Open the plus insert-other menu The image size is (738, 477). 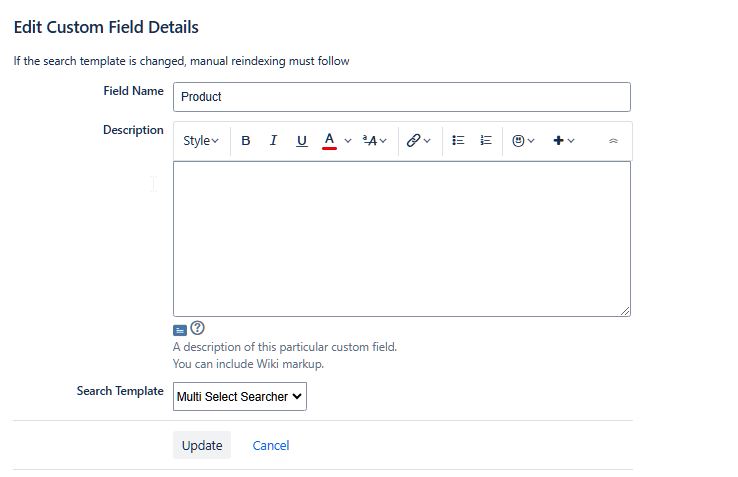[563, 141]
